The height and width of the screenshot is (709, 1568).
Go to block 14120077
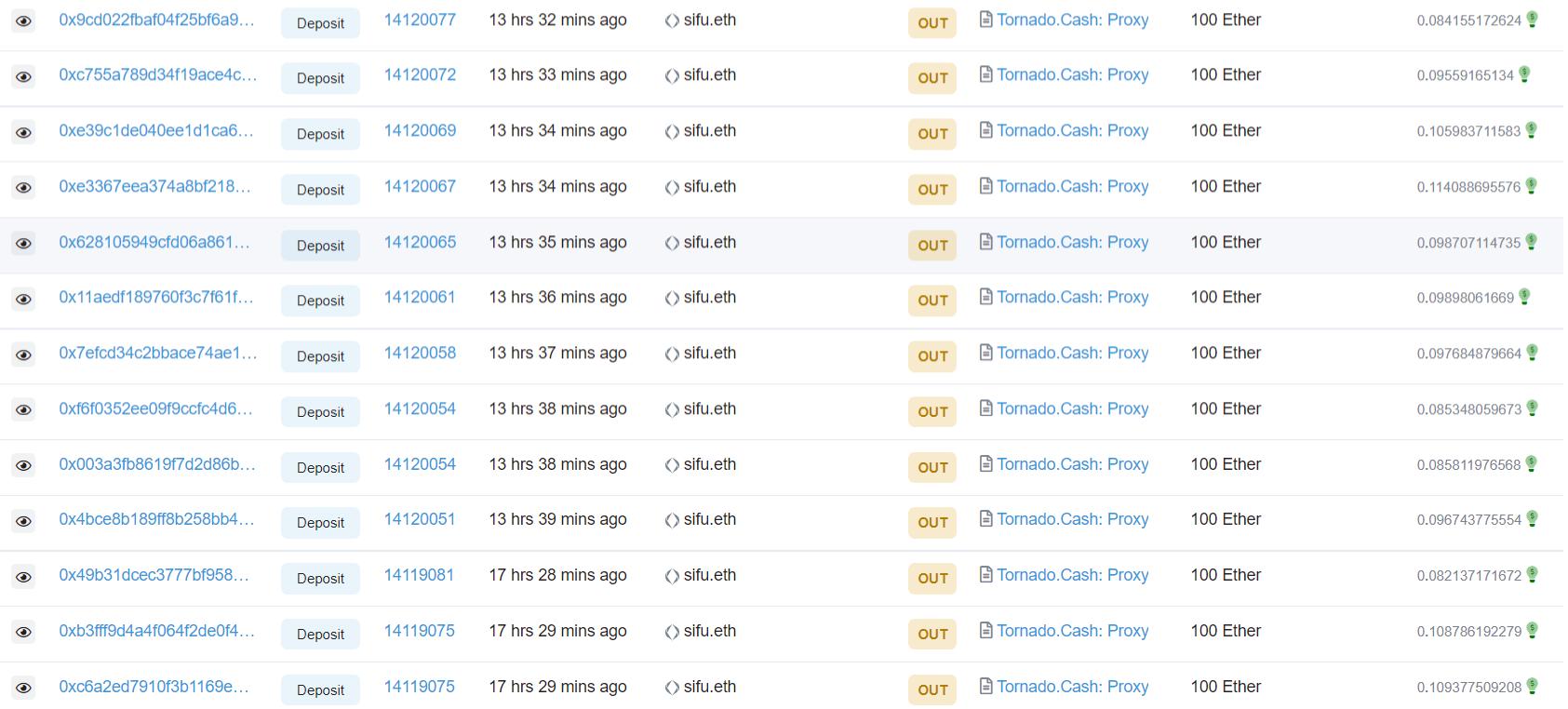coord(420,20)
